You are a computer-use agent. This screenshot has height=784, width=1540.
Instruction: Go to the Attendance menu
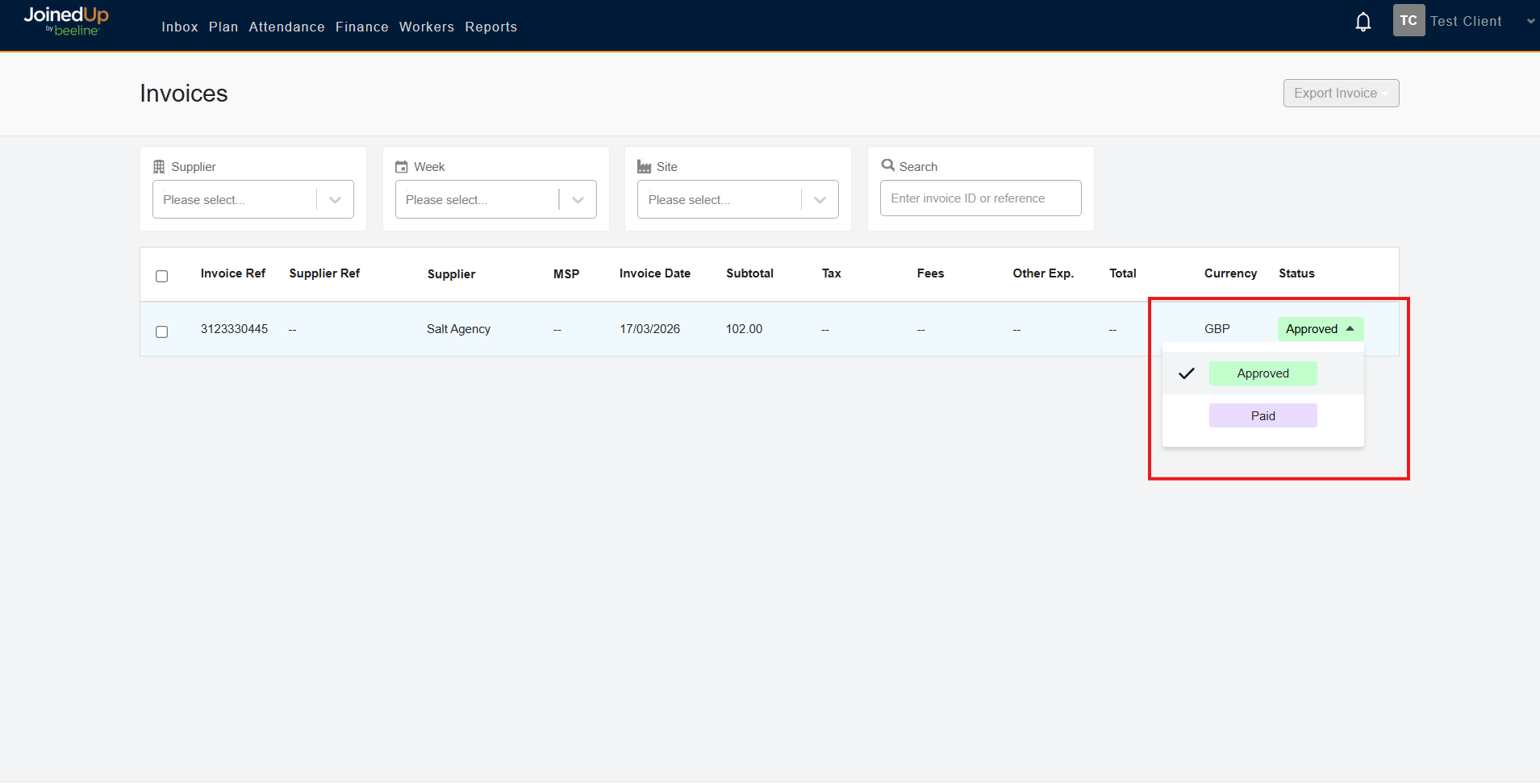point(286,27)
